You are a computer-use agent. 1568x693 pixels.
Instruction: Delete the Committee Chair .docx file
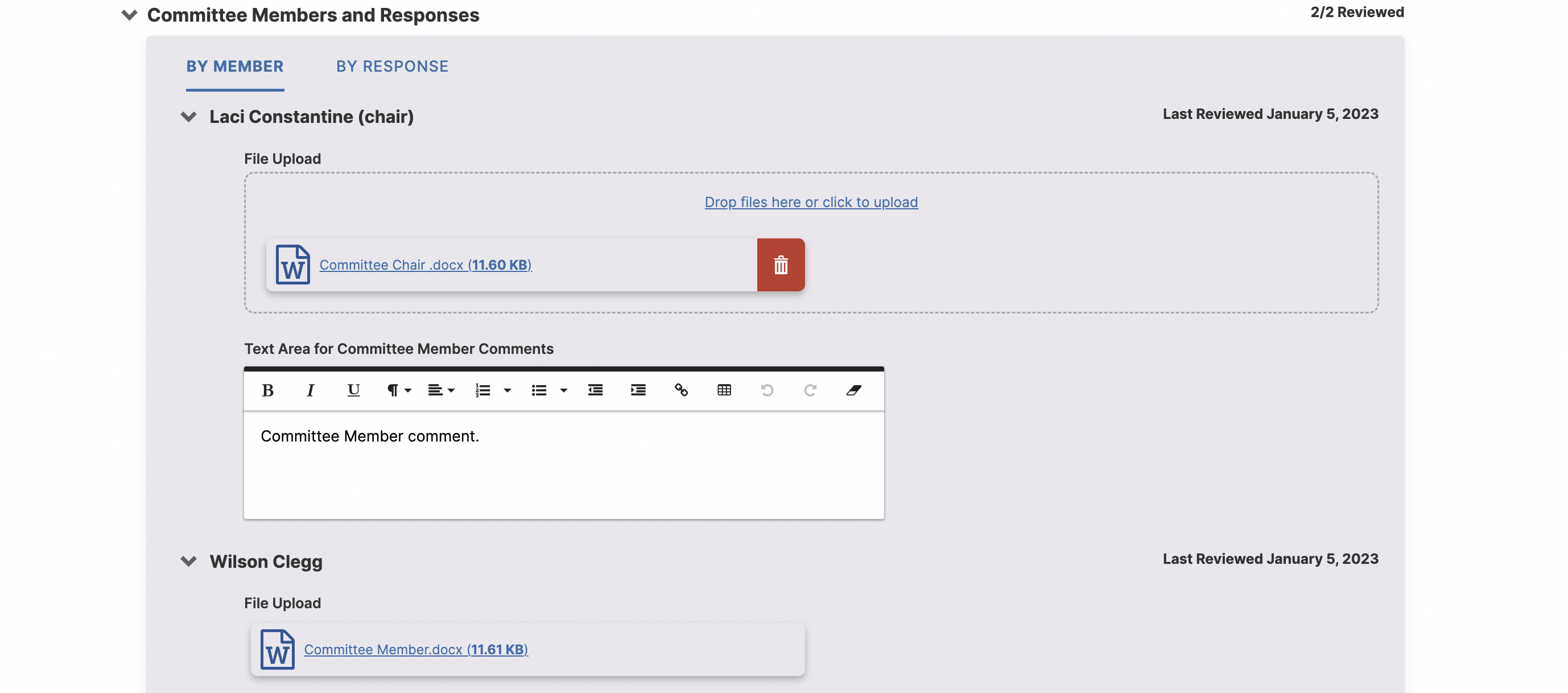coord(781,265)
